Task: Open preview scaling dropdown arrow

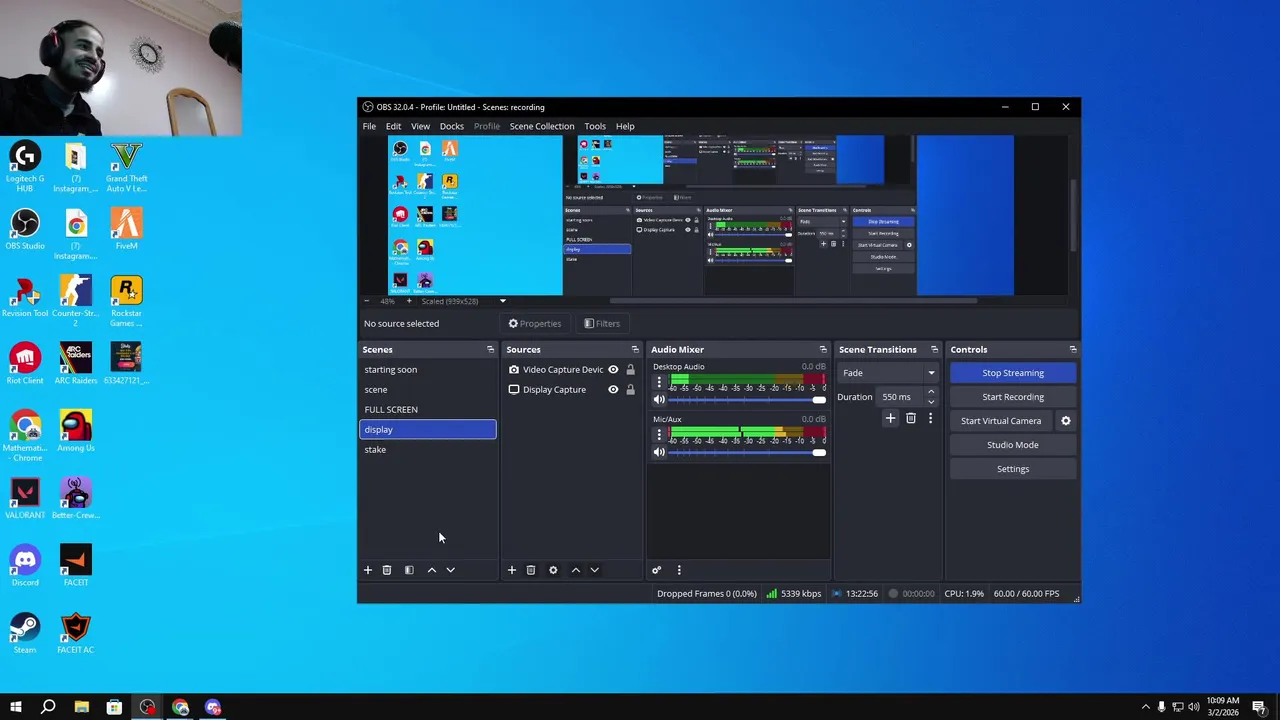Action: [503, 301]
